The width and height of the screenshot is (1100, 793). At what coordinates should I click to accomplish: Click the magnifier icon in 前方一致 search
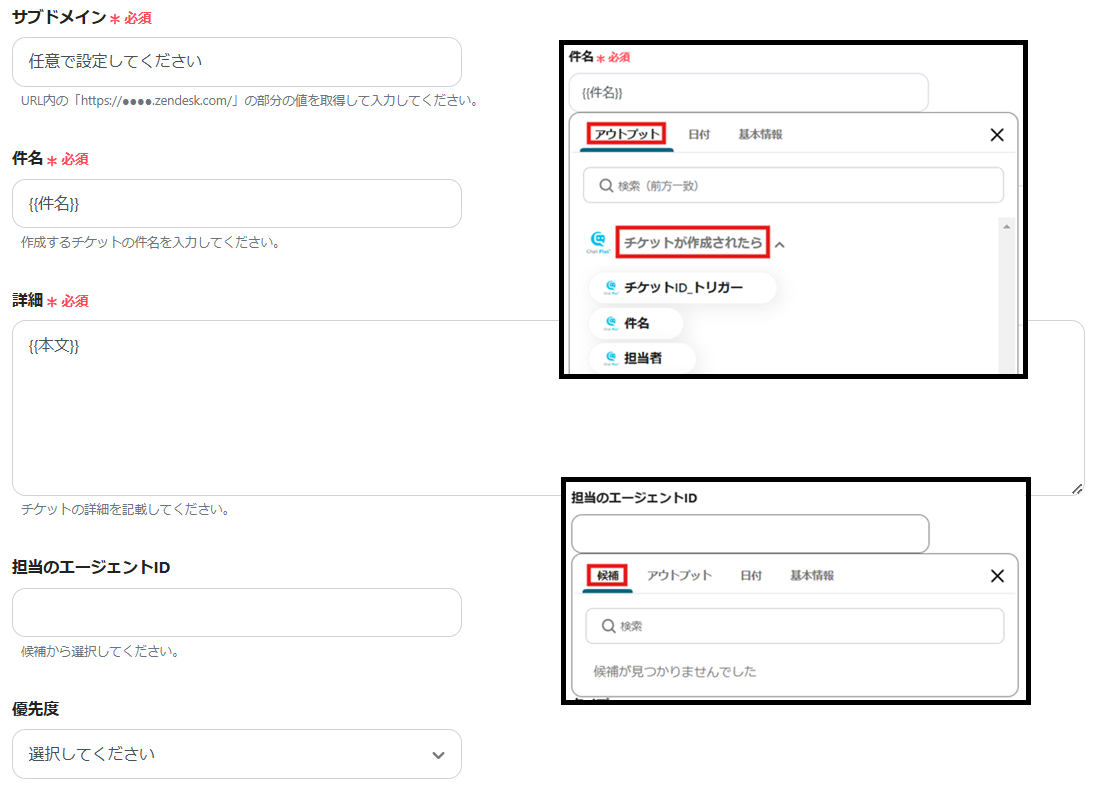click(606, 185)
